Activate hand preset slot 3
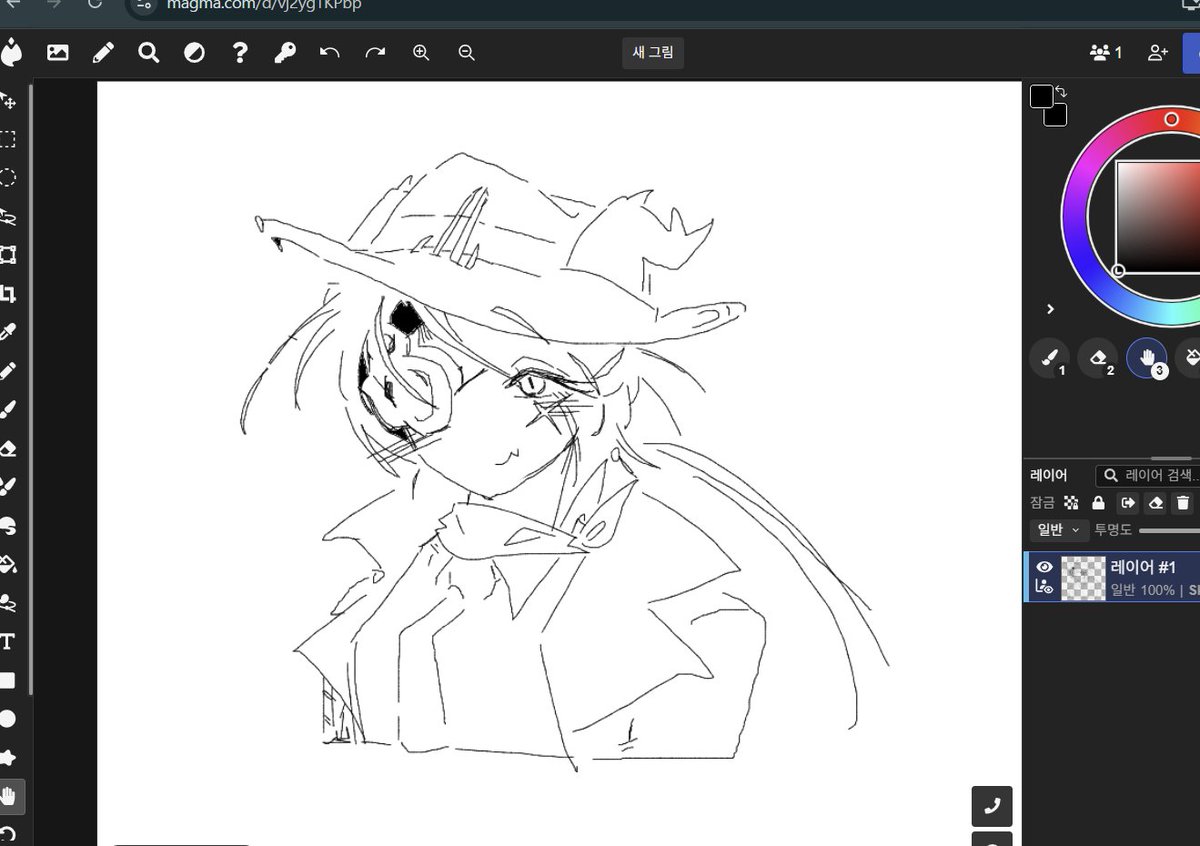This screenshot has height=846, width=1200. [1147, 358]
